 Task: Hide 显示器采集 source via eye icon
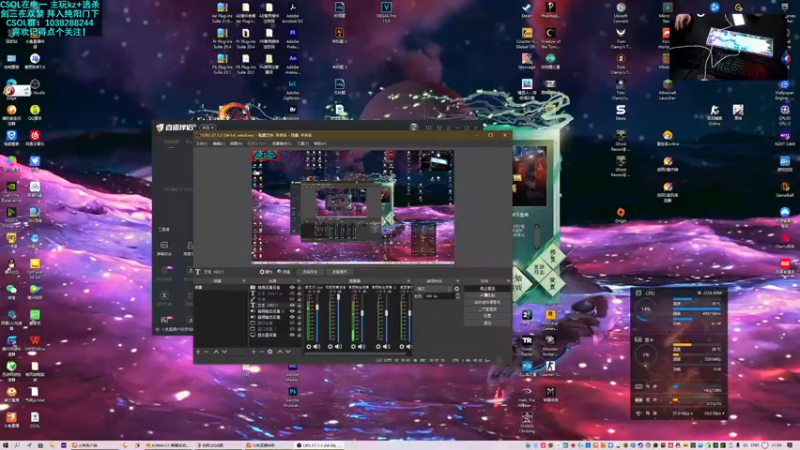coord(292,335)
